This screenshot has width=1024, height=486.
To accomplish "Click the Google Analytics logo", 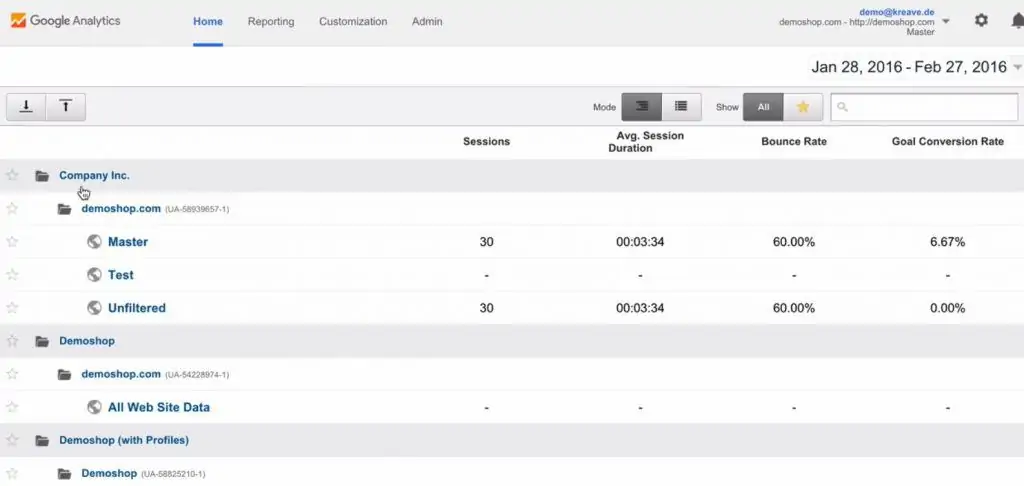I will pos(65,21).
